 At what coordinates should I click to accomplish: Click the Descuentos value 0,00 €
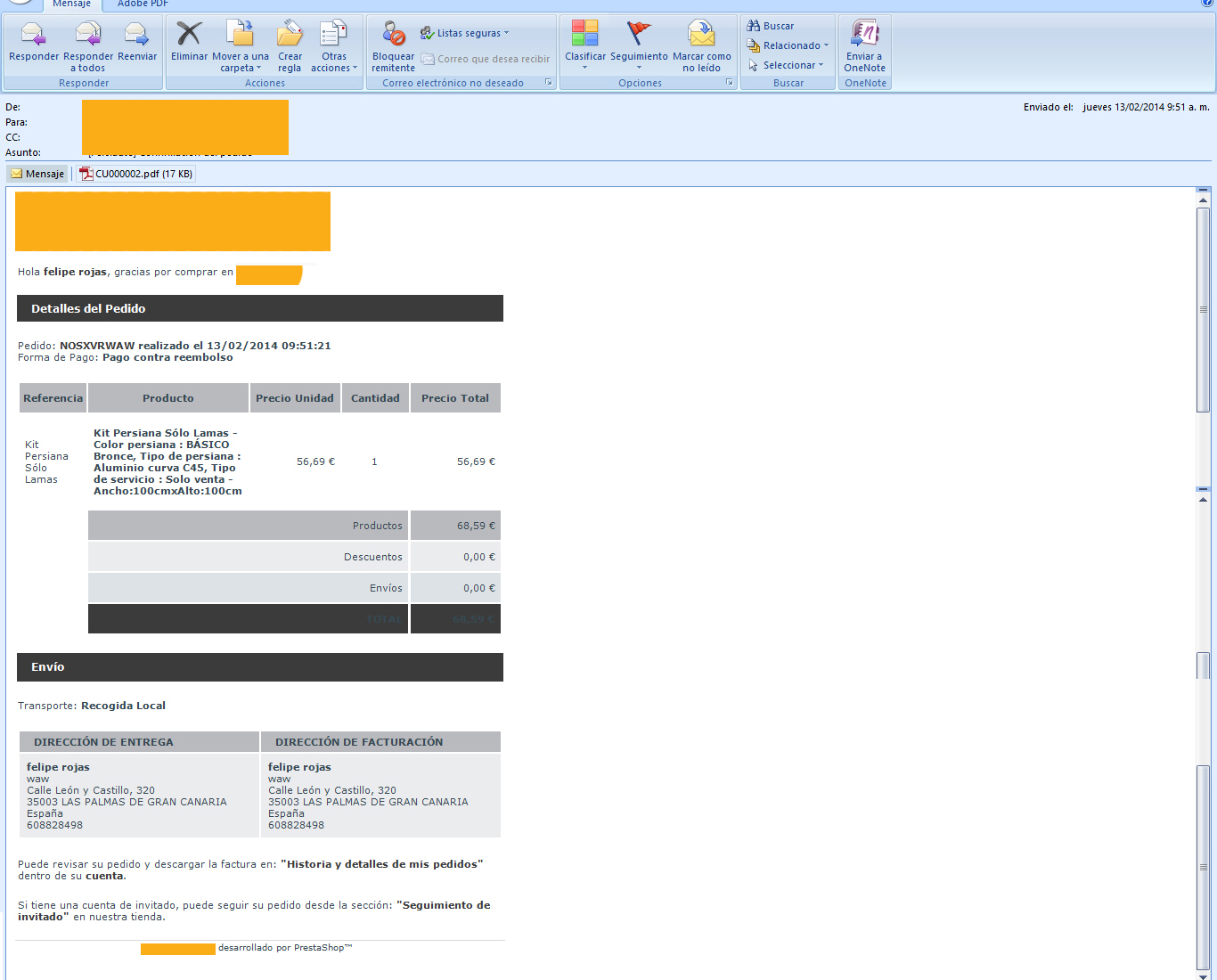[479, 557]
